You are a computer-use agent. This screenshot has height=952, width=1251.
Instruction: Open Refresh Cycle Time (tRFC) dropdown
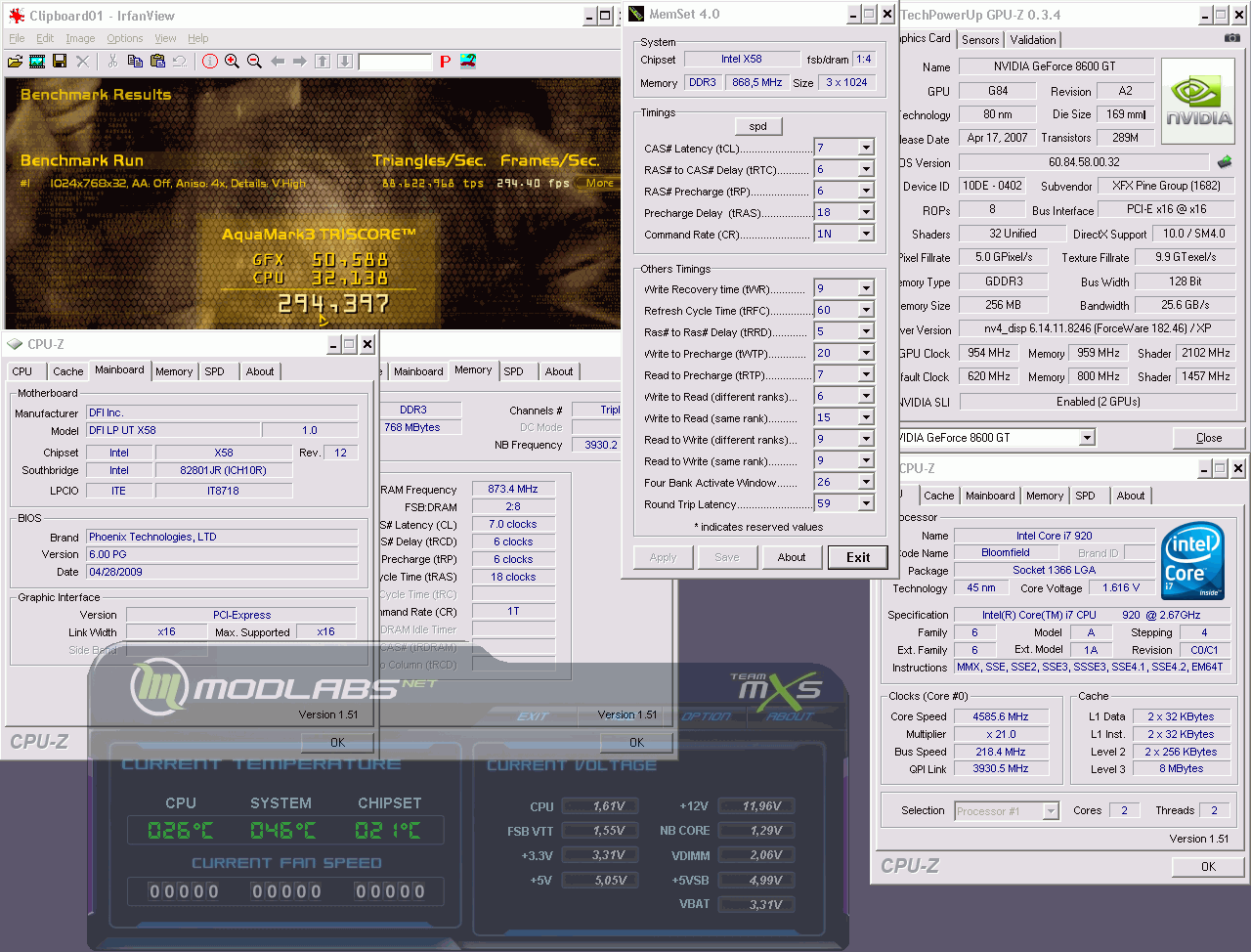click(x=866, y=310)
